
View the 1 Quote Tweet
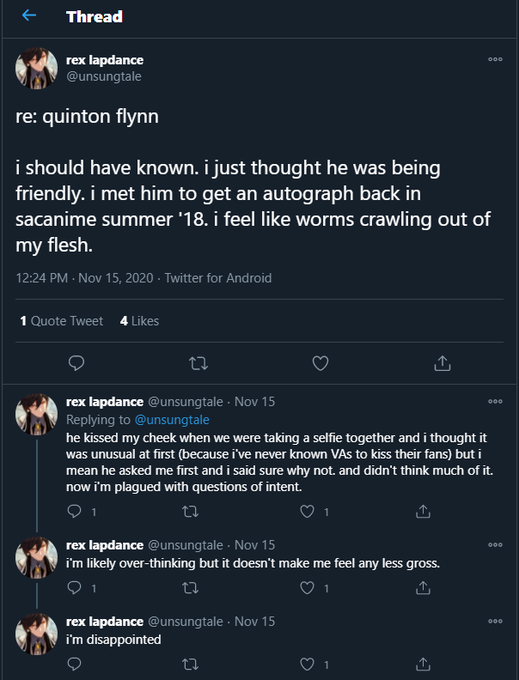click(62, 321)
